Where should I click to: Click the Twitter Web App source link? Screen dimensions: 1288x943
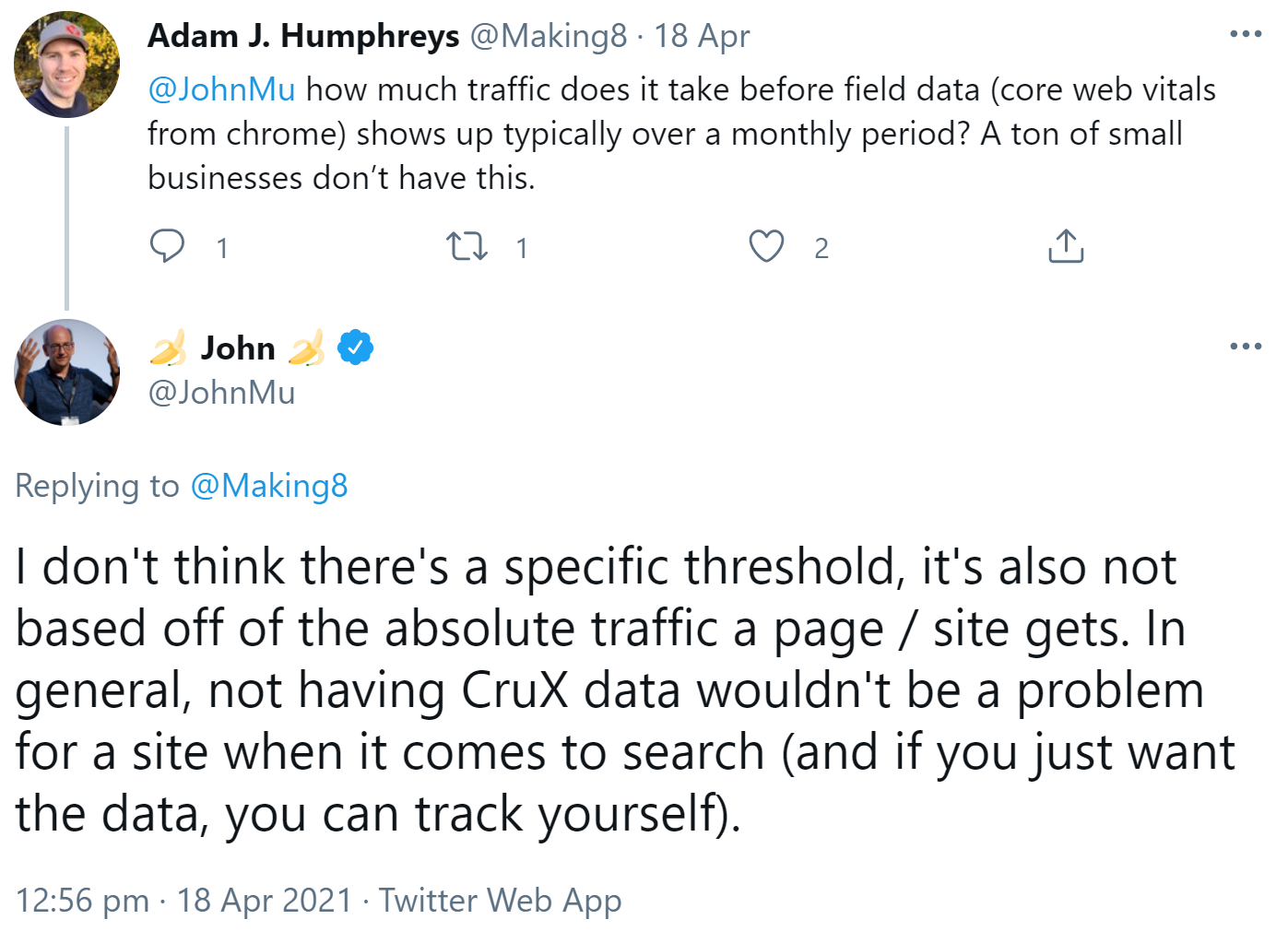pos(500,900)
